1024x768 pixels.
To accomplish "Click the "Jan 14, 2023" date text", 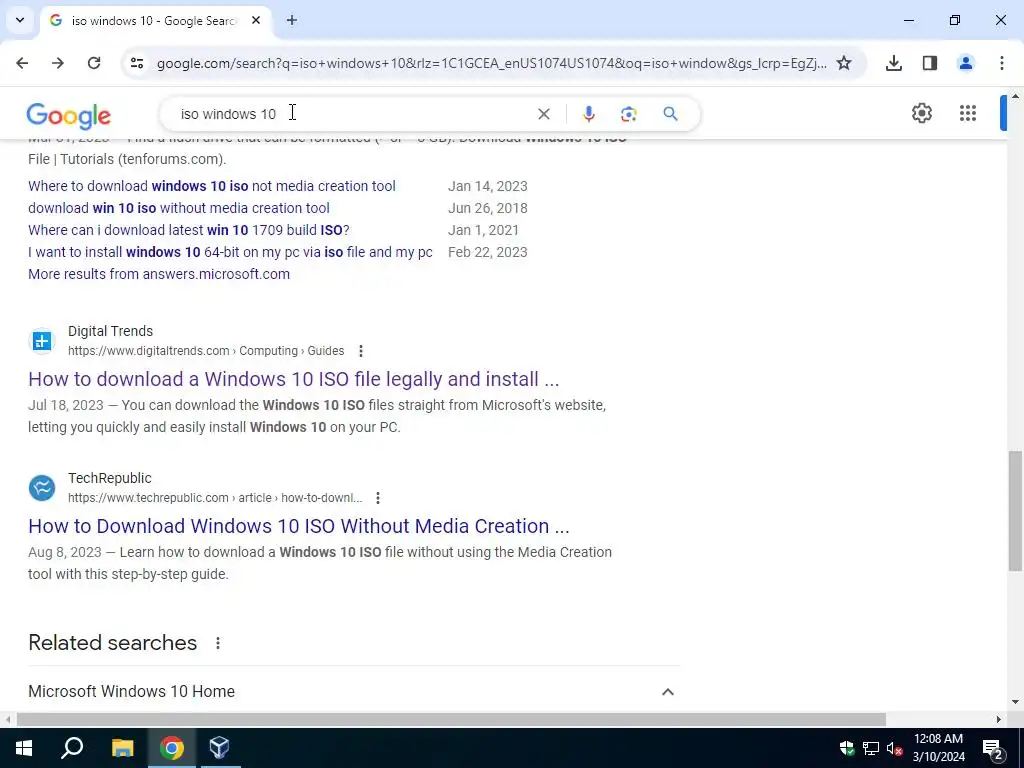I will (x=487, y=186).
